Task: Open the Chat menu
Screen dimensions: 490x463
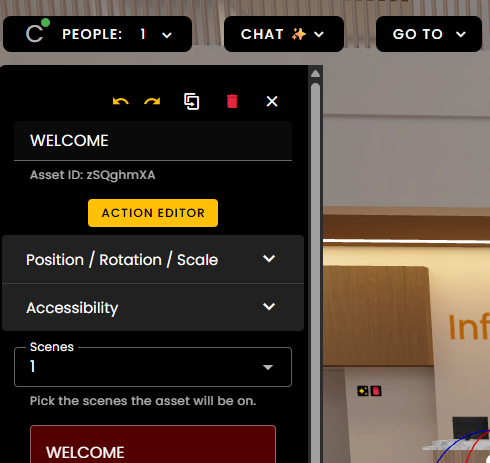Action: [284, 34]
